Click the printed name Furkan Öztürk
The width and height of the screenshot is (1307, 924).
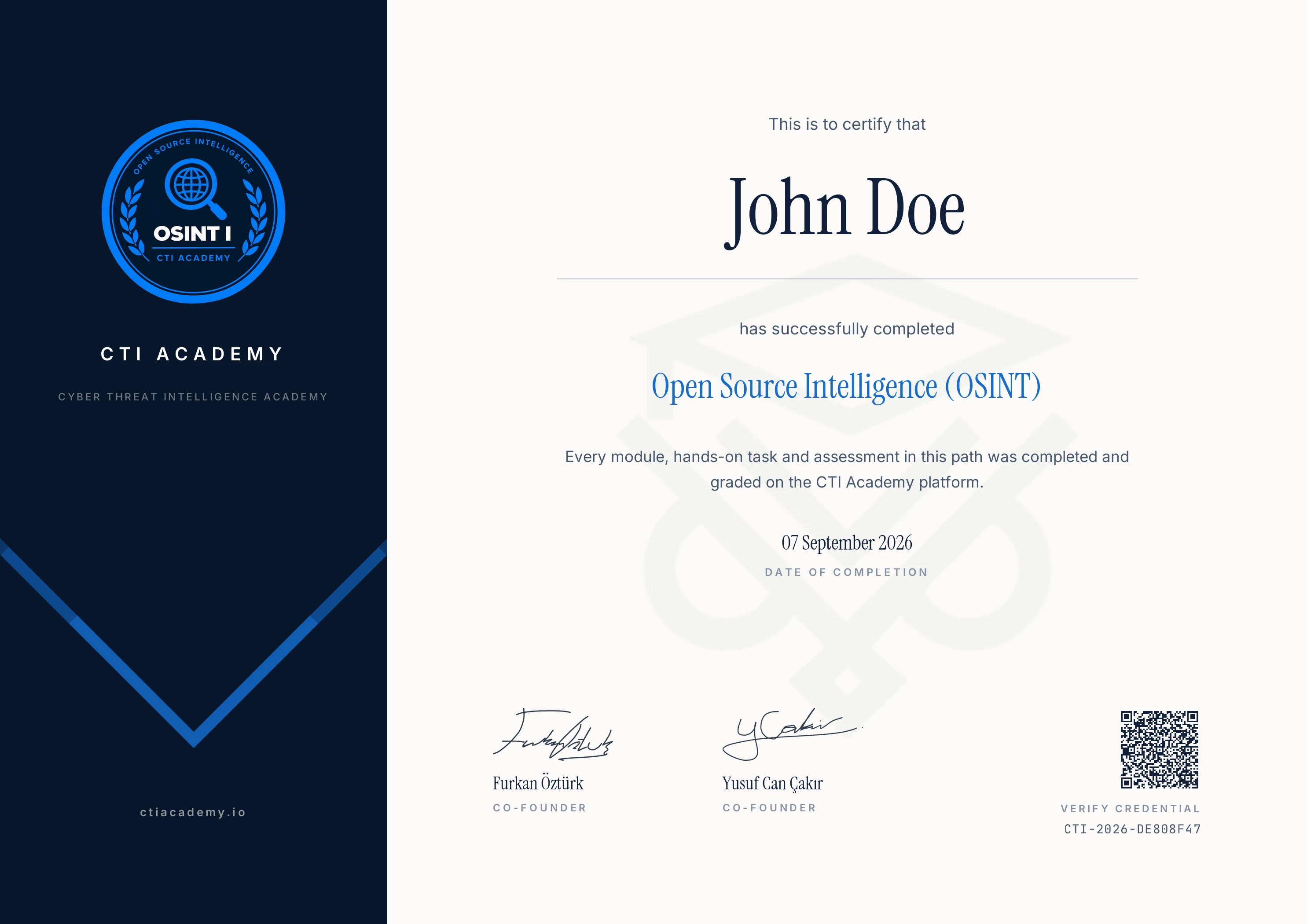tap(538, 783)
